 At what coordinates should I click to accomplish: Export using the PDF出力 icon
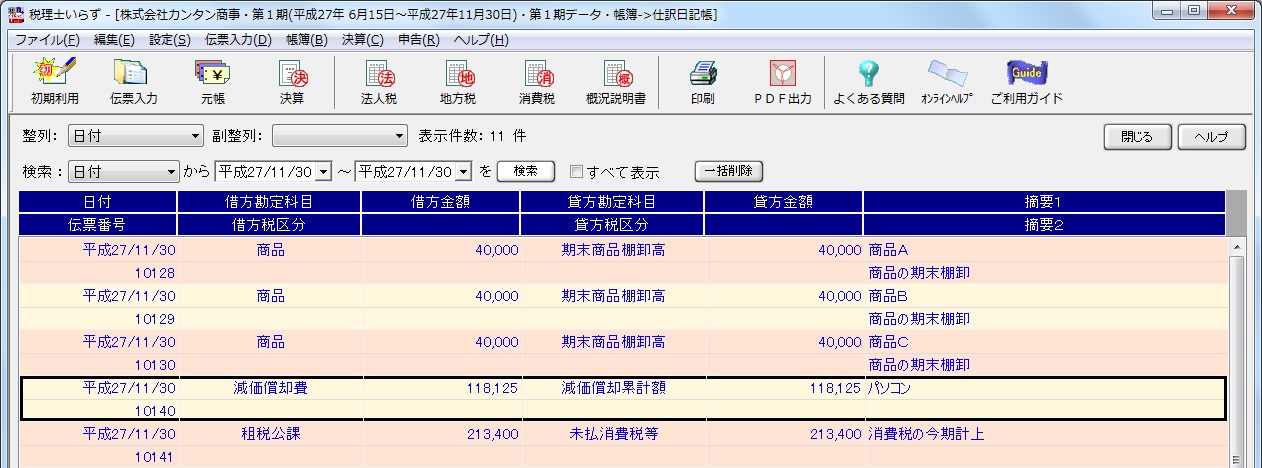[782, 81]
